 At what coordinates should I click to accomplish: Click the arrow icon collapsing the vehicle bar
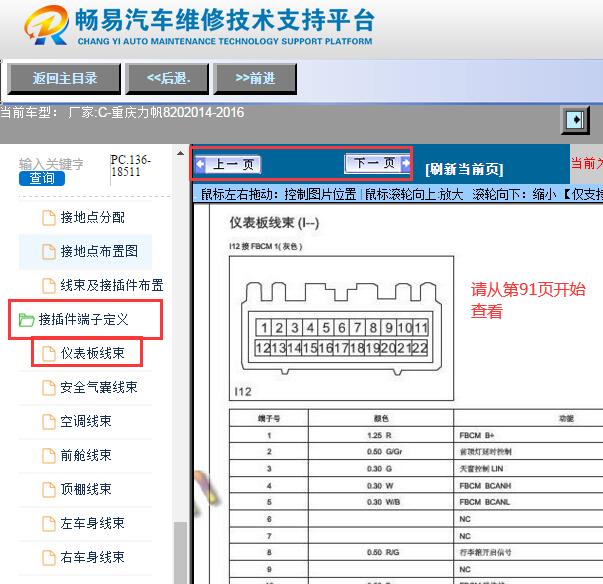[575, 120]
